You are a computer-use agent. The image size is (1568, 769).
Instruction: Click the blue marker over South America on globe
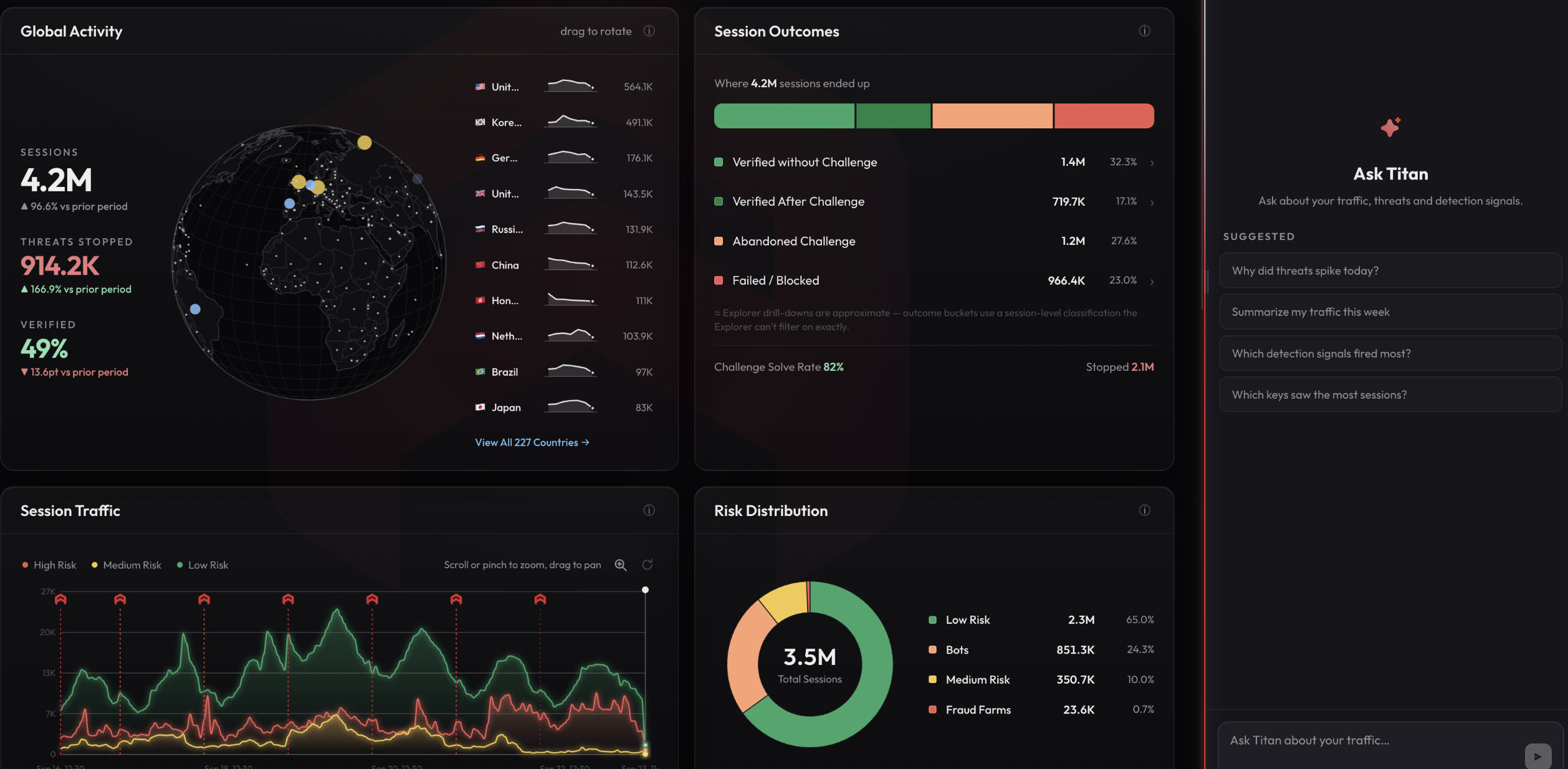pyautogui.click(x=195, y=309)
